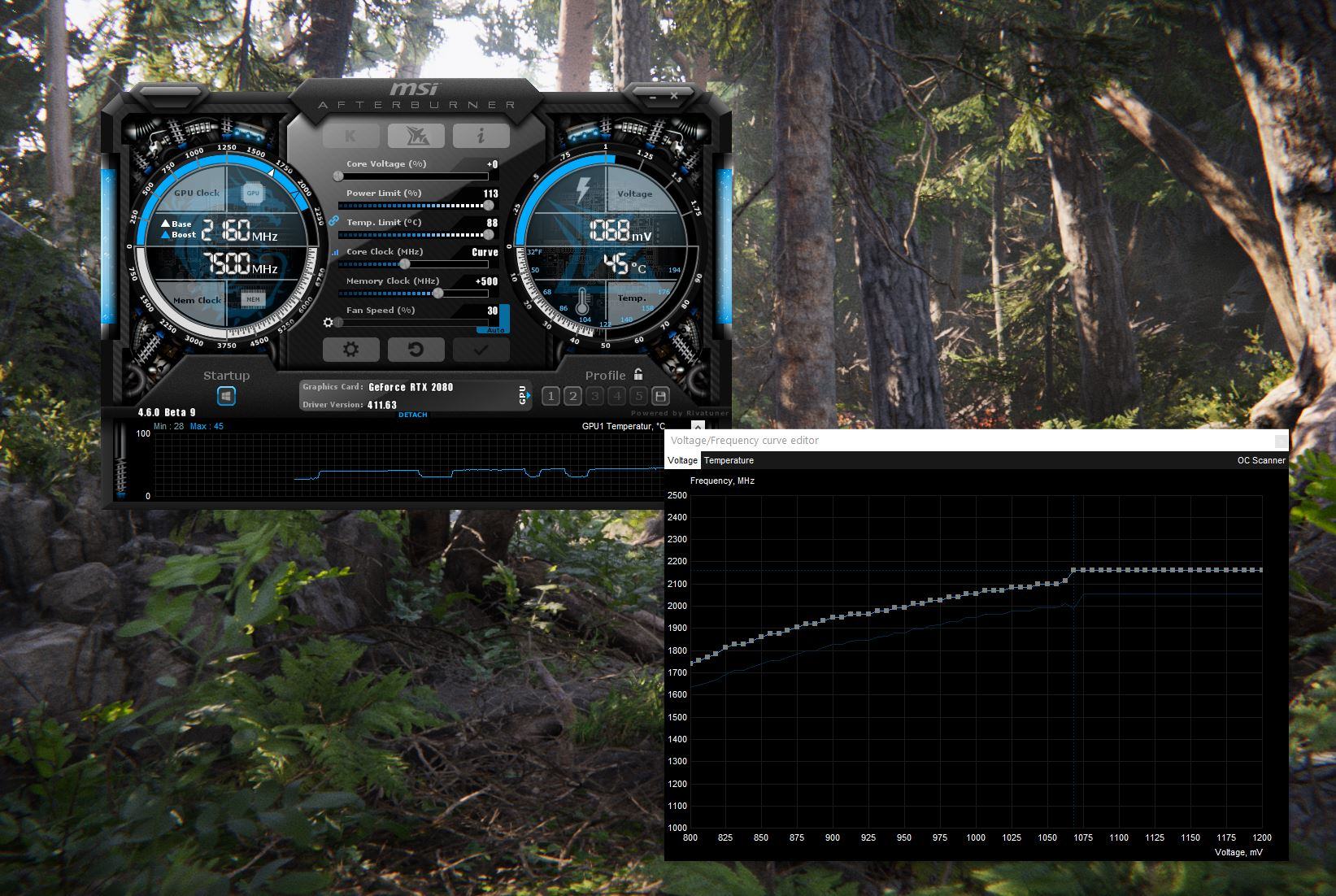Click the 'GeForce RTX 2080' graphics card name

411,387
